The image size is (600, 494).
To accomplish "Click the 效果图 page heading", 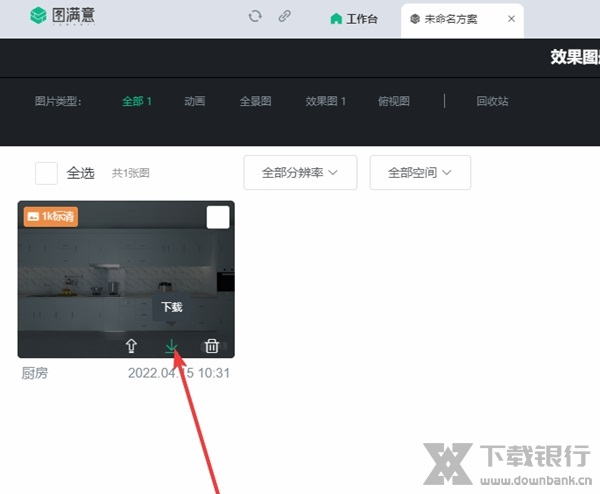I will coord(575,57).
